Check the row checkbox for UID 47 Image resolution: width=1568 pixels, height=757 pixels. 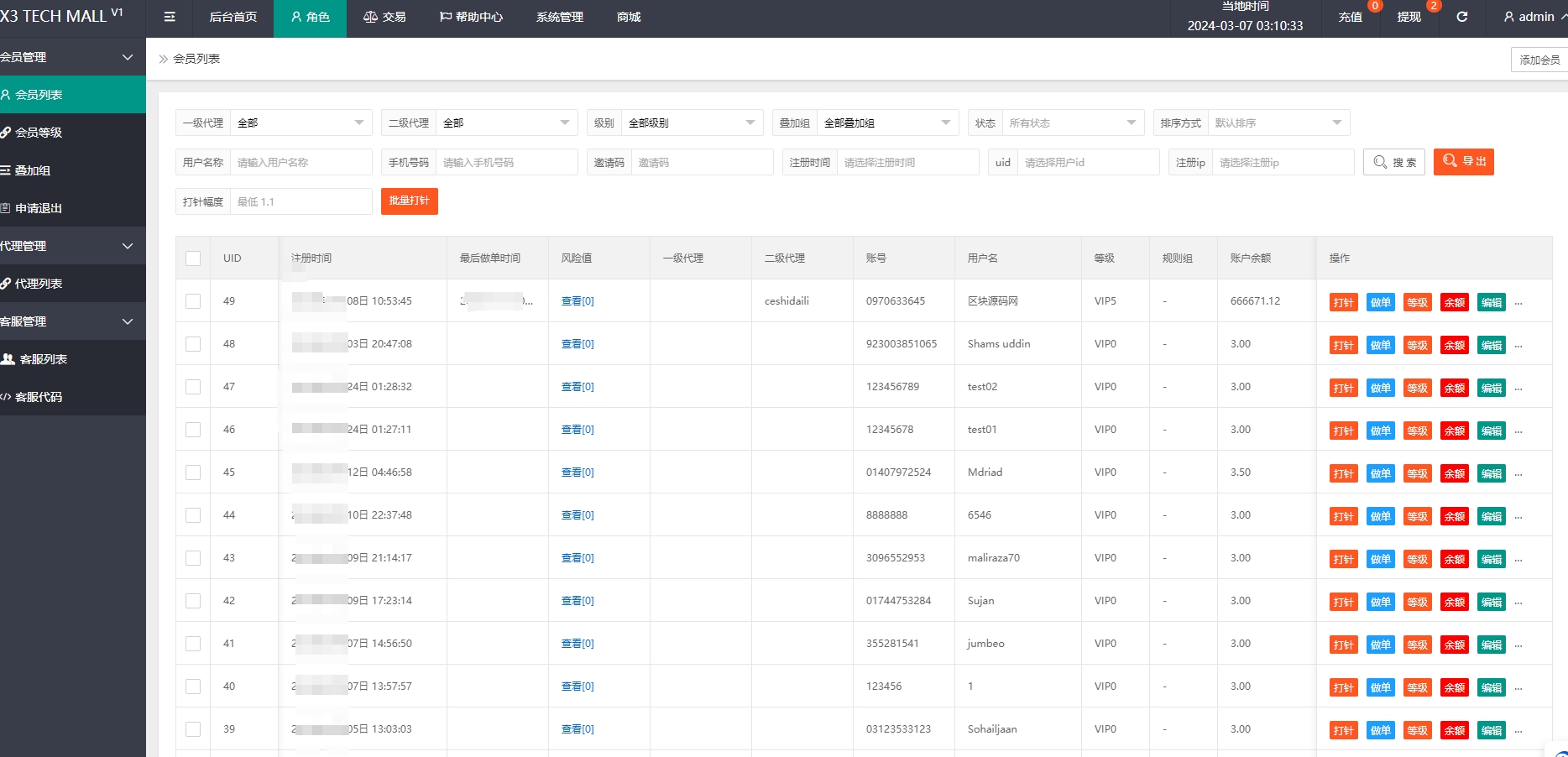click(x=193, y=387)
